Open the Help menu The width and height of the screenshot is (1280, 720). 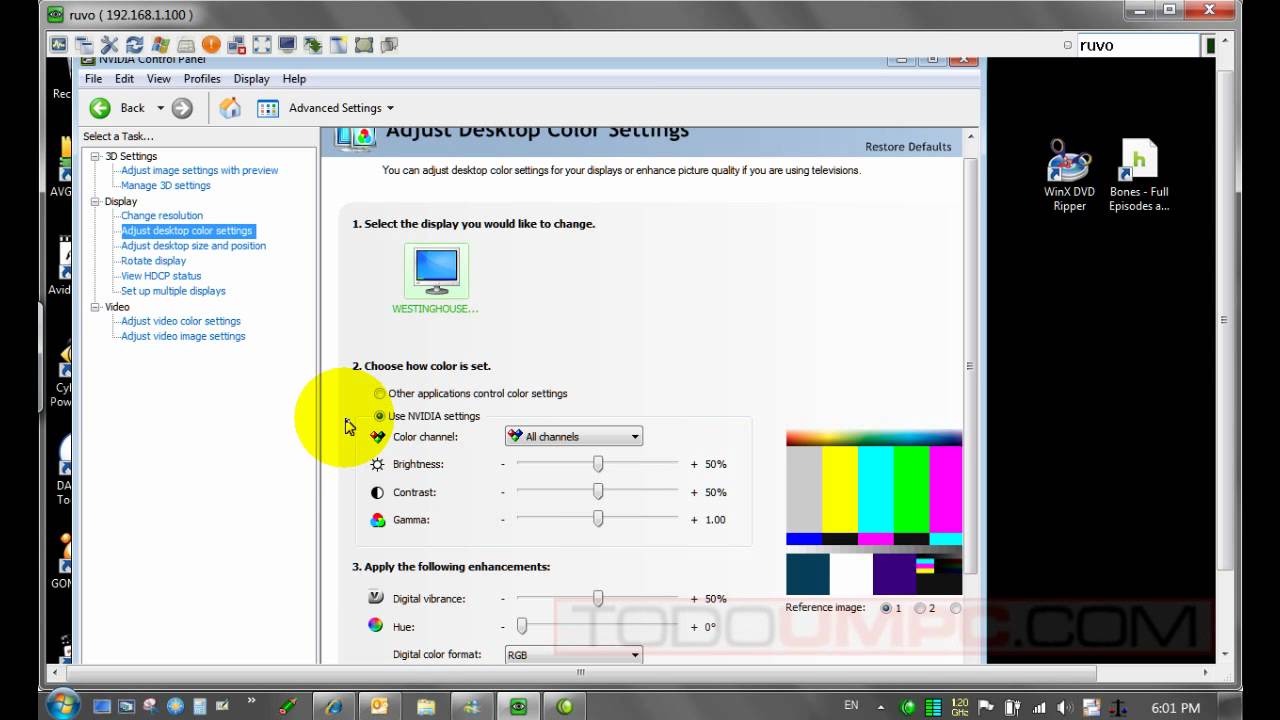click(x=294, y=79)
